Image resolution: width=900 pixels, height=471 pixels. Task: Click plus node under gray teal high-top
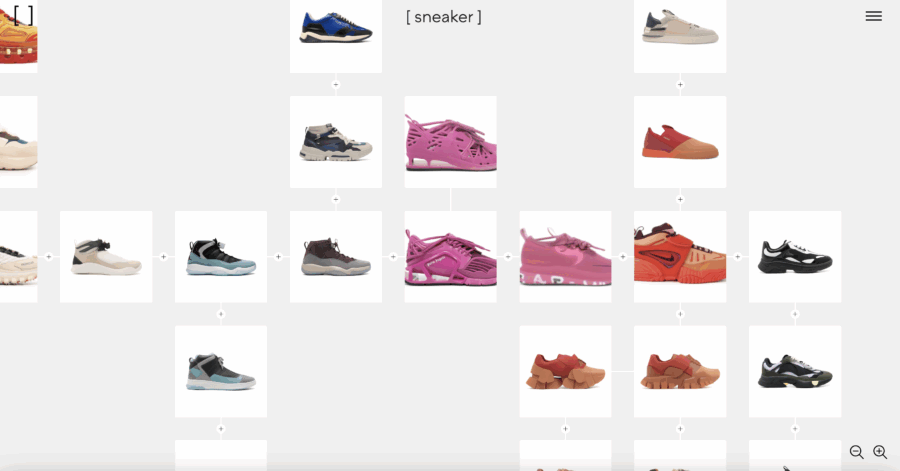221,429
